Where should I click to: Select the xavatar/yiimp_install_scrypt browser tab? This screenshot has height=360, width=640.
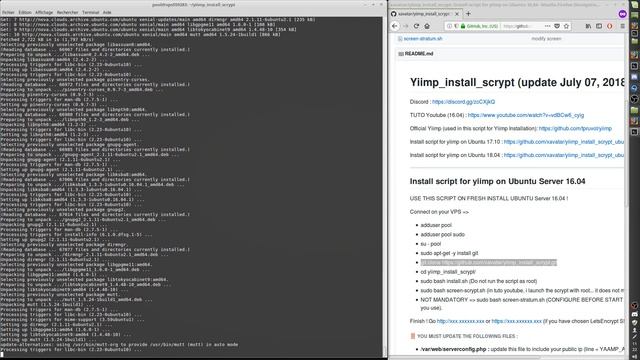coord(424,13)
